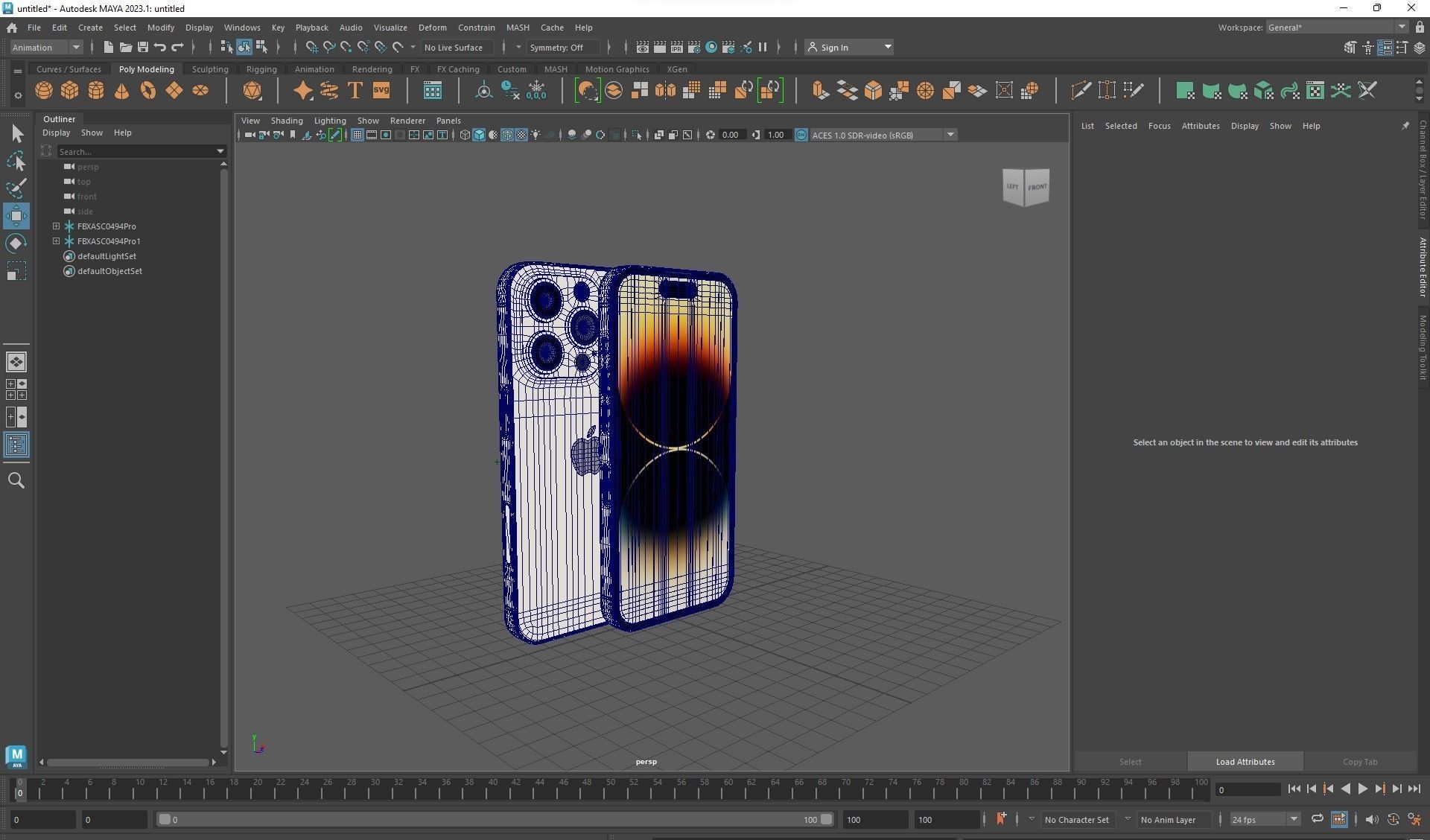1430x840 pixels.
Task: Select the Scale tool in the toolbox
Action: click(x=16, y=271)
